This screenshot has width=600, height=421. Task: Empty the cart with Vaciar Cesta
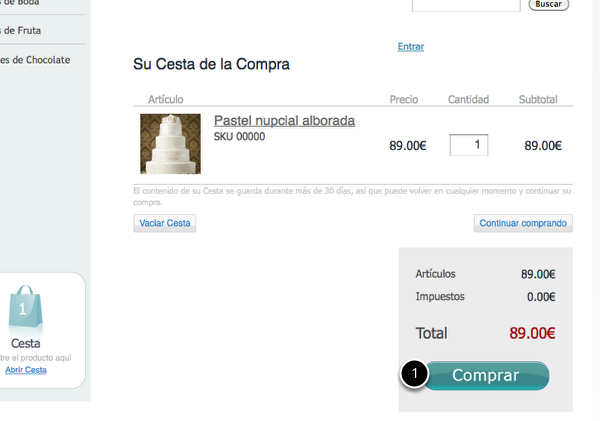coord(165,223)
